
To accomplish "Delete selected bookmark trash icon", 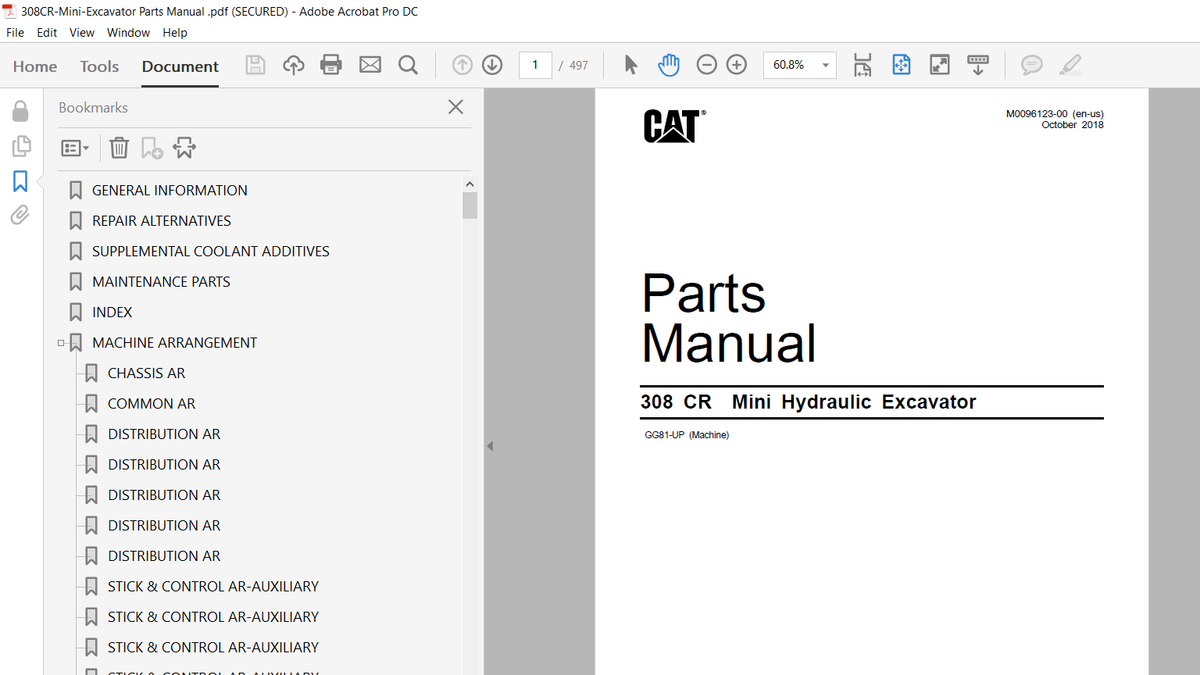I will tap(118, 148).
